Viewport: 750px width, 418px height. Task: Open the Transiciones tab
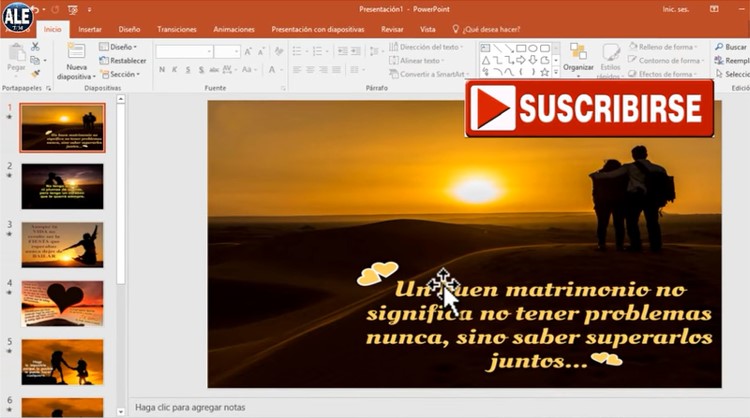click(176, 29)
